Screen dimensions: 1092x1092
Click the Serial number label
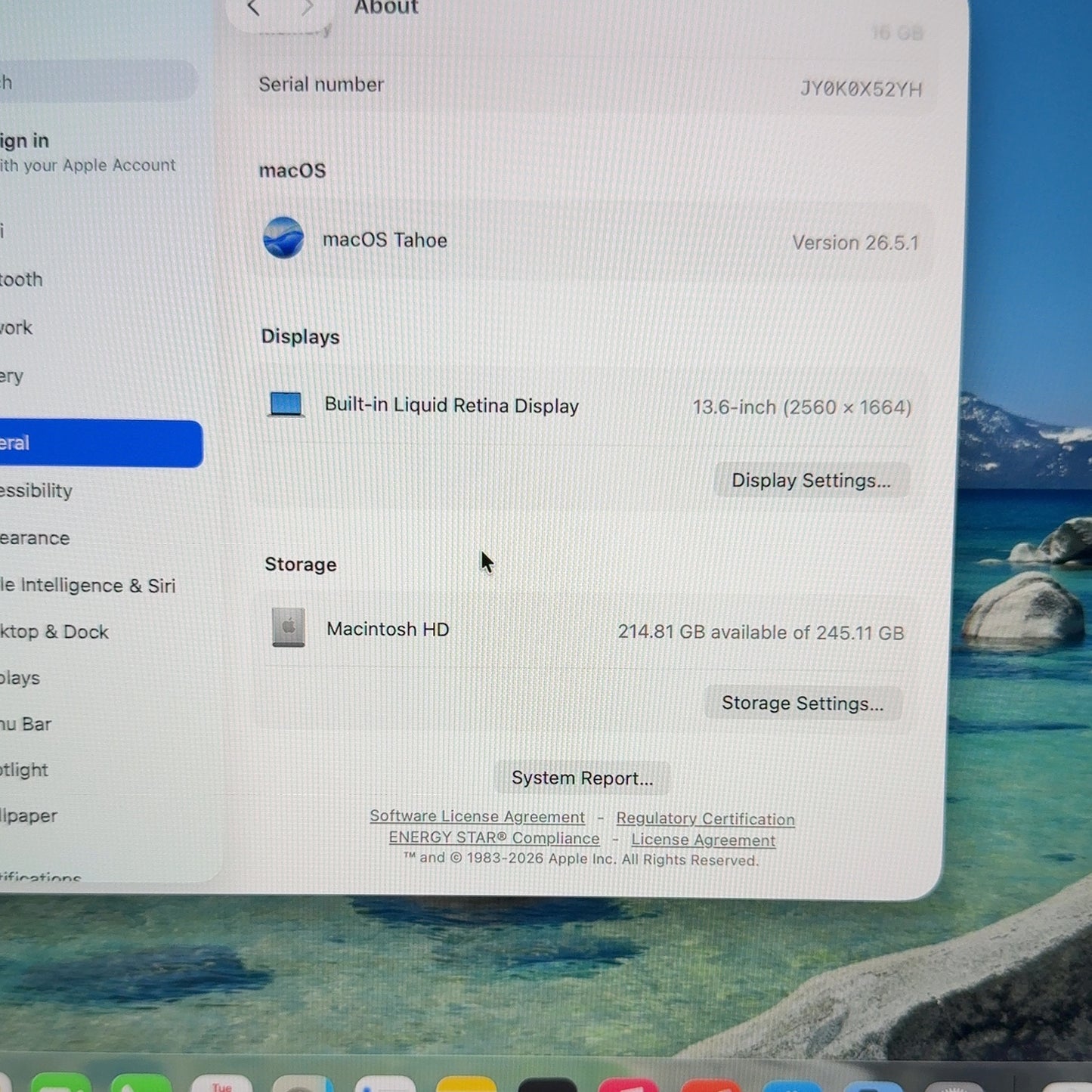tap(321, 85)
